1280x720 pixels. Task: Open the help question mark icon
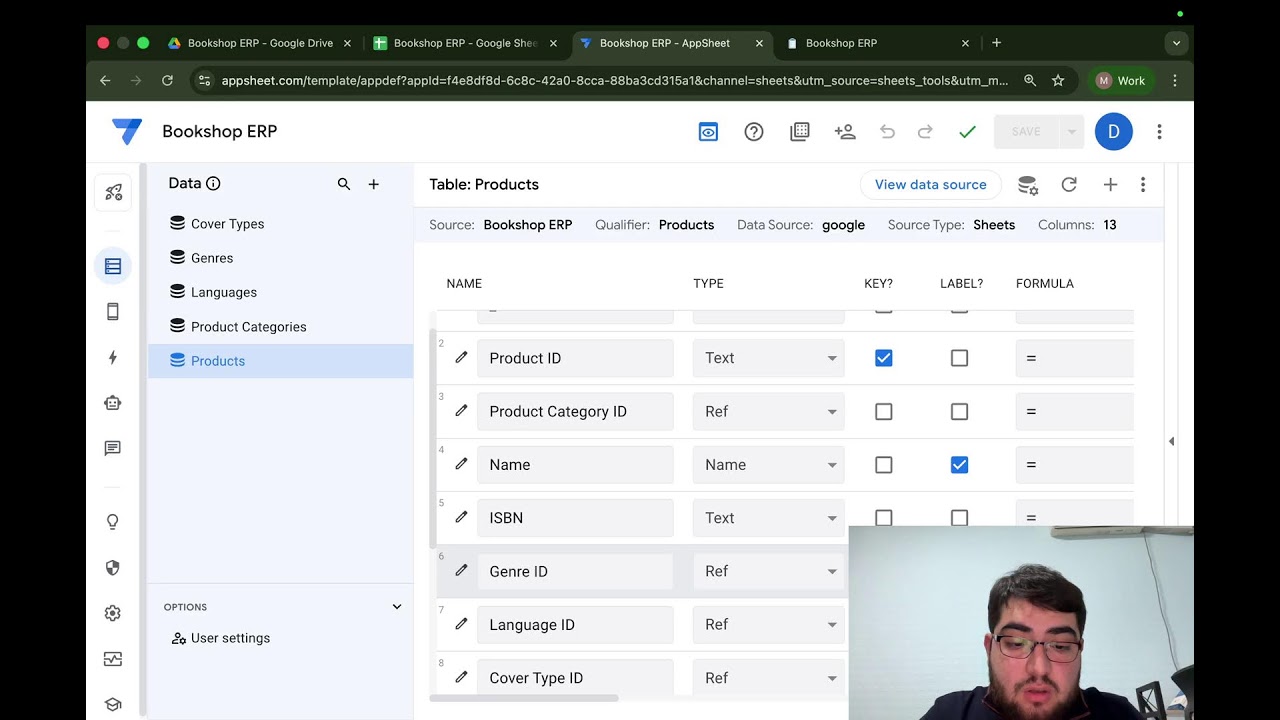[x=754, y=132]
